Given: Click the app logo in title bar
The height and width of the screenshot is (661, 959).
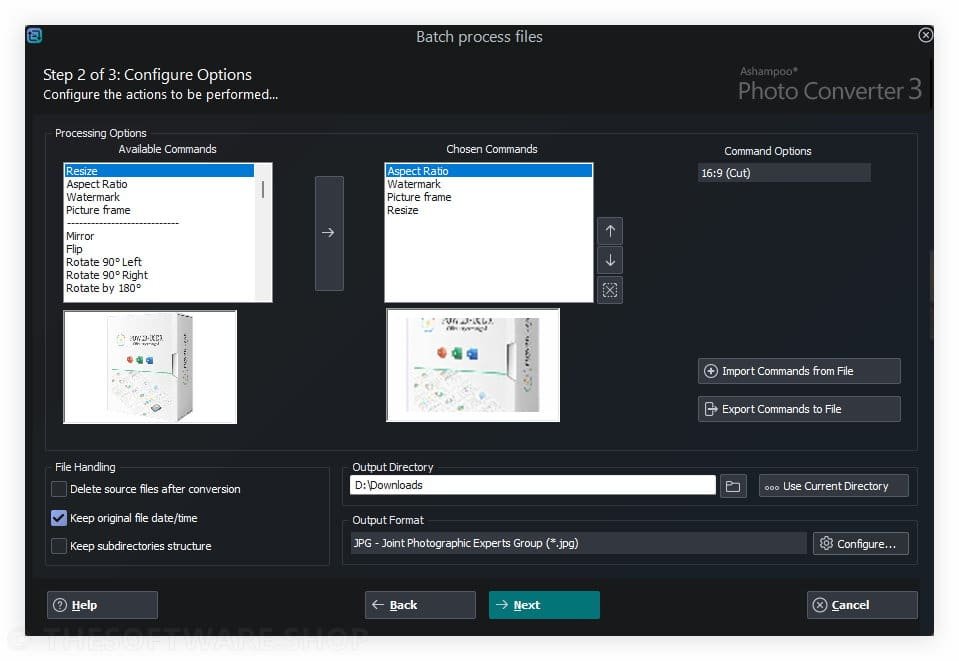Looking at the screenshot, I should coord(34,36).
